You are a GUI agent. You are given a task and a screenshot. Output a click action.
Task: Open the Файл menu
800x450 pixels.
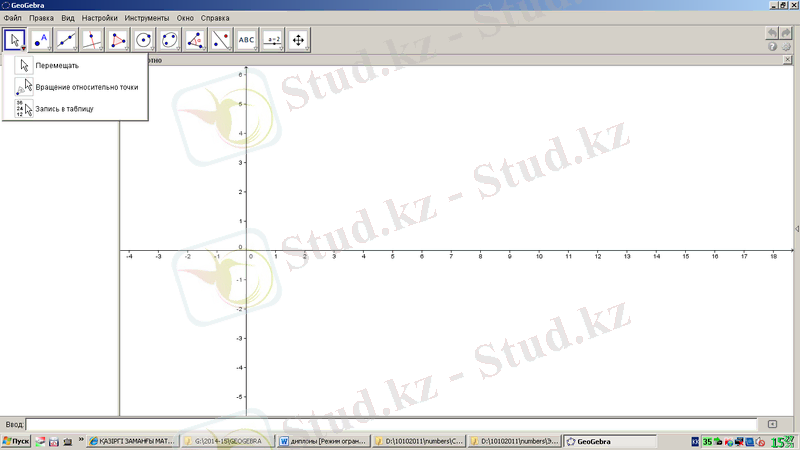13,18
